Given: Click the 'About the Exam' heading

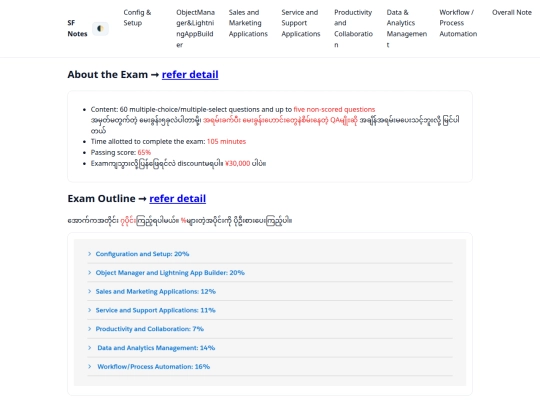Looking at the screenshot, I should [107, 74].
